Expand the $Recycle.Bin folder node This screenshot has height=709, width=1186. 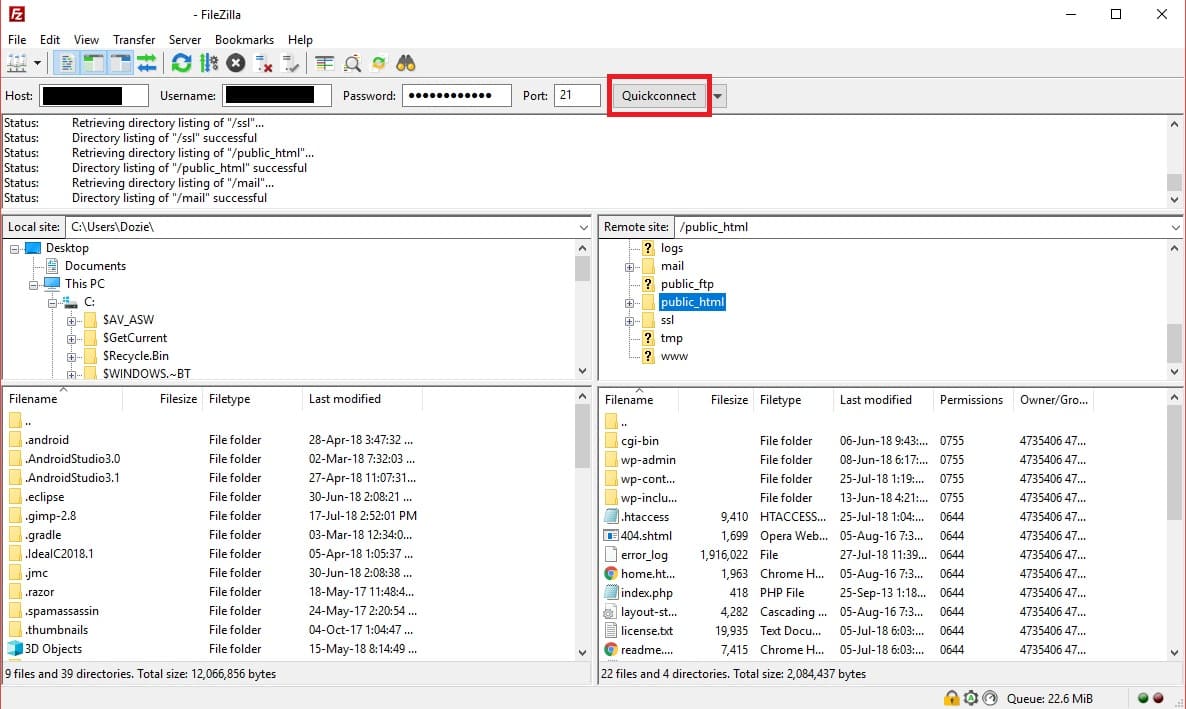pos(71,357)
